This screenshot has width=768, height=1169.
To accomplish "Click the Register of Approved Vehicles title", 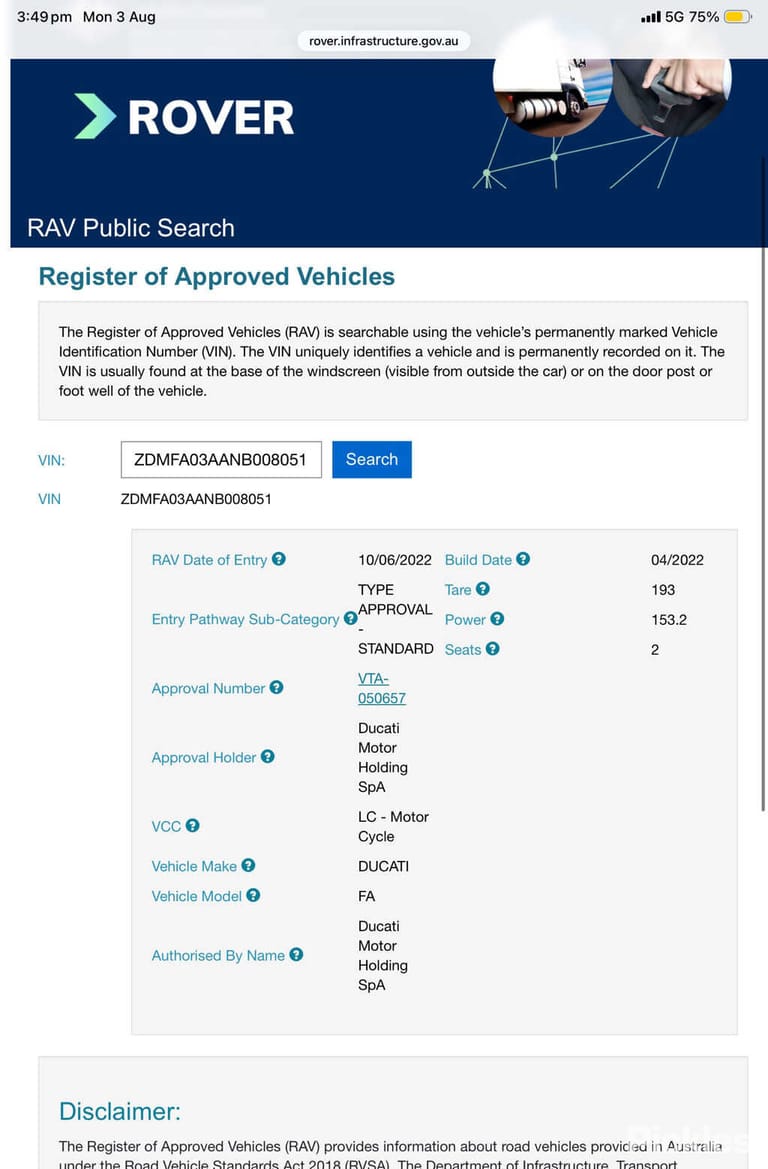I will 217,277.
